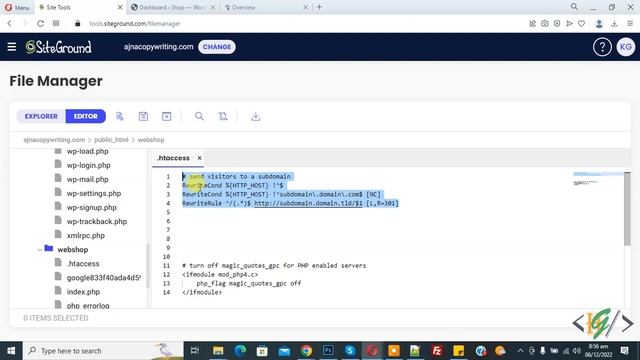Screen dimensions: 640x360
Task: Select the .htaccess editor tab
Action: pos(173,158)
